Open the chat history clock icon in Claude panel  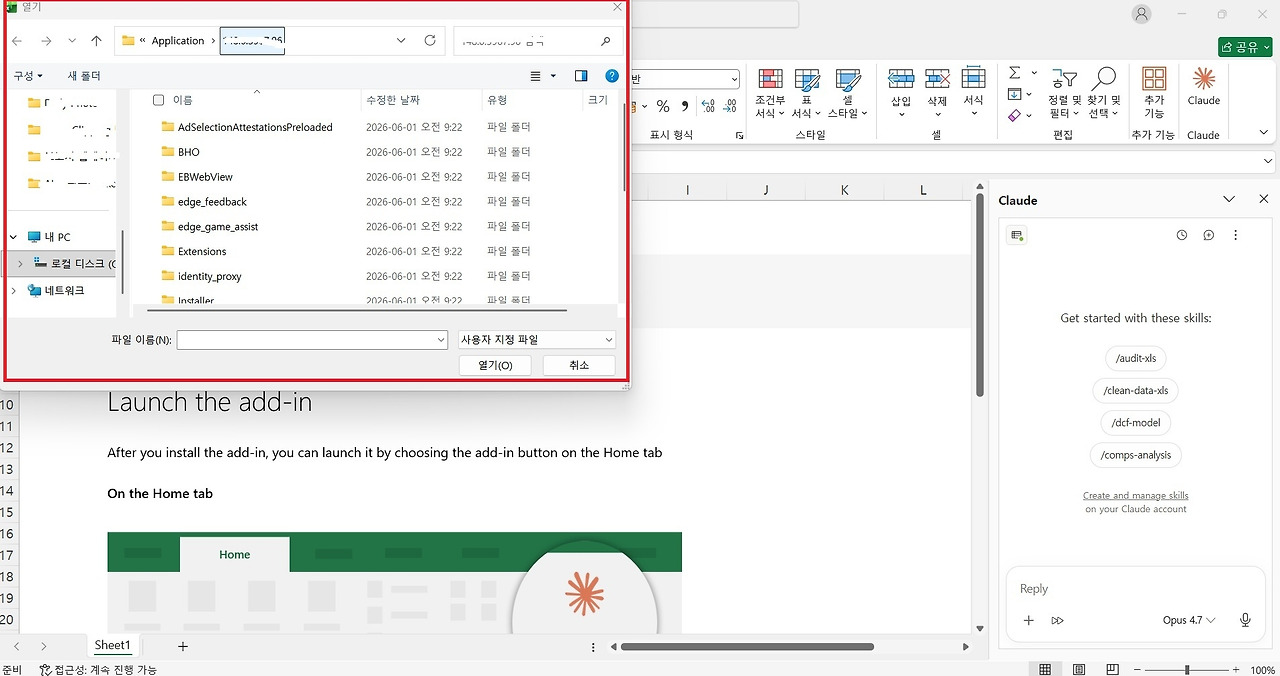pos(1182,235)
